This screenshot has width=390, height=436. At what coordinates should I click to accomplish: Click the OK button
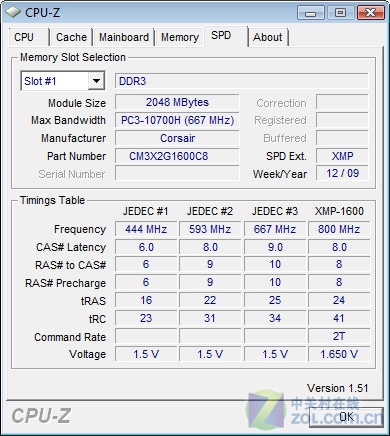[x=346, y=417]
